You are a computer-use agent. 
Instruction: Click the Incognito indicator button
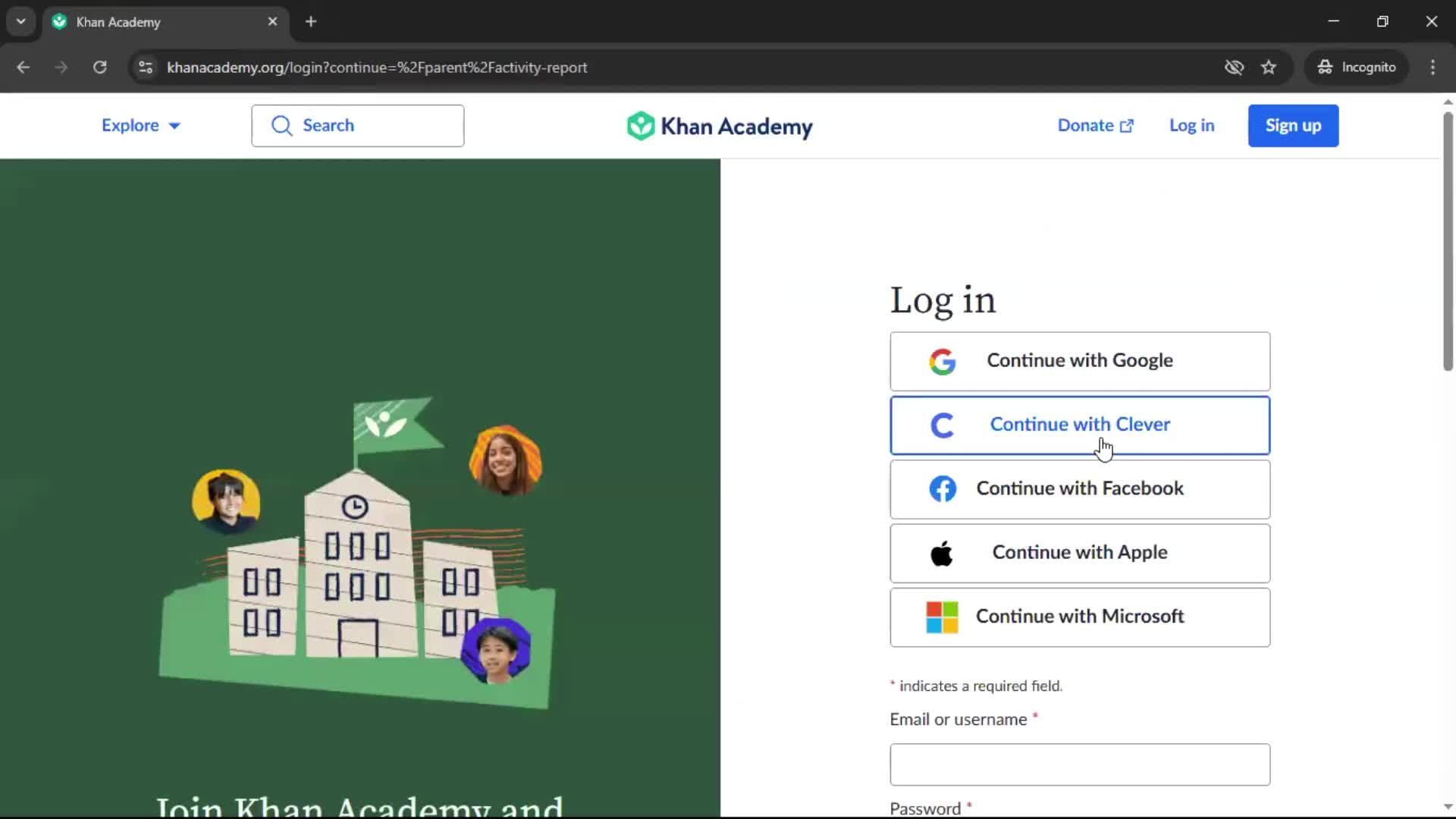1356,67
